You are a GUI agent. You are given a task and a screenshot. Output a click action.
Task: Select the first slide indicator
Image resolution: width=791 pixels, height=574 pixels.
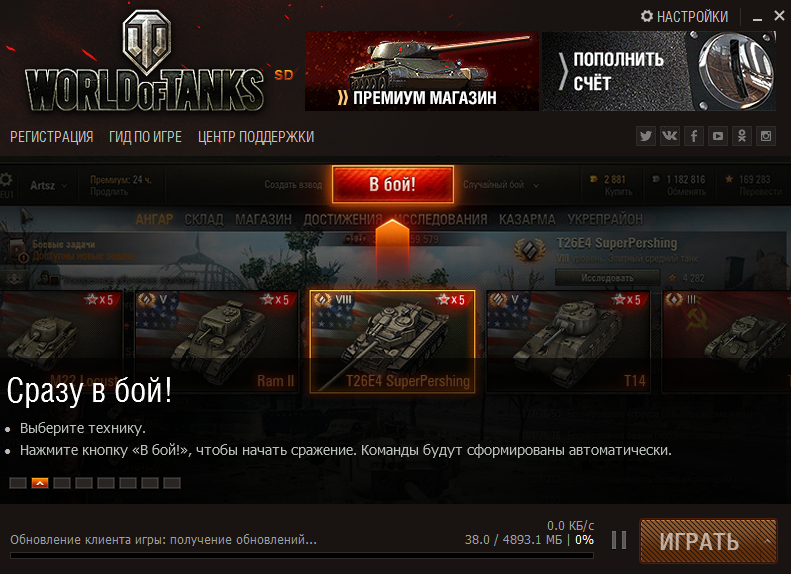pos(18,483)
